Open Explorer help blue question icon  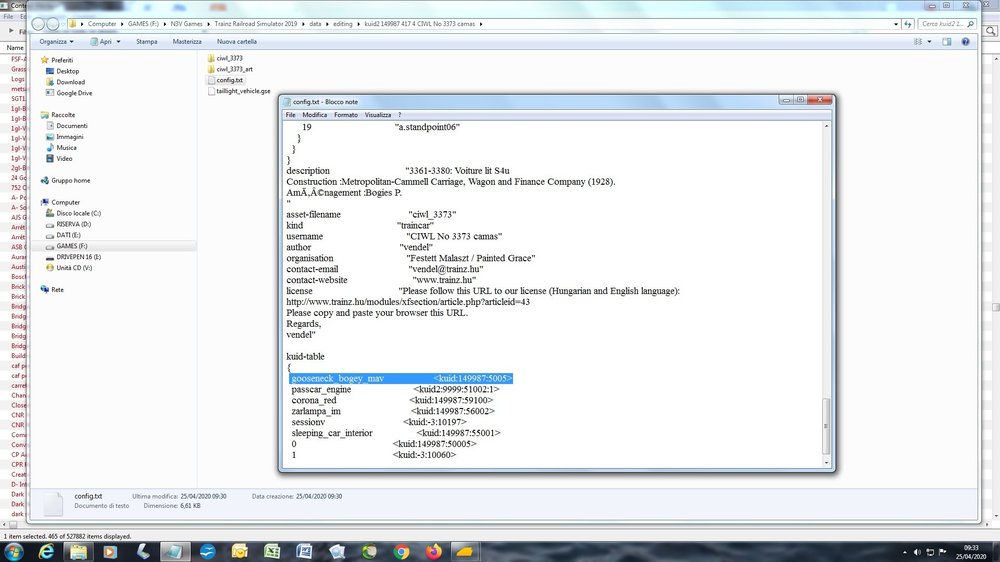coord(966,41)
